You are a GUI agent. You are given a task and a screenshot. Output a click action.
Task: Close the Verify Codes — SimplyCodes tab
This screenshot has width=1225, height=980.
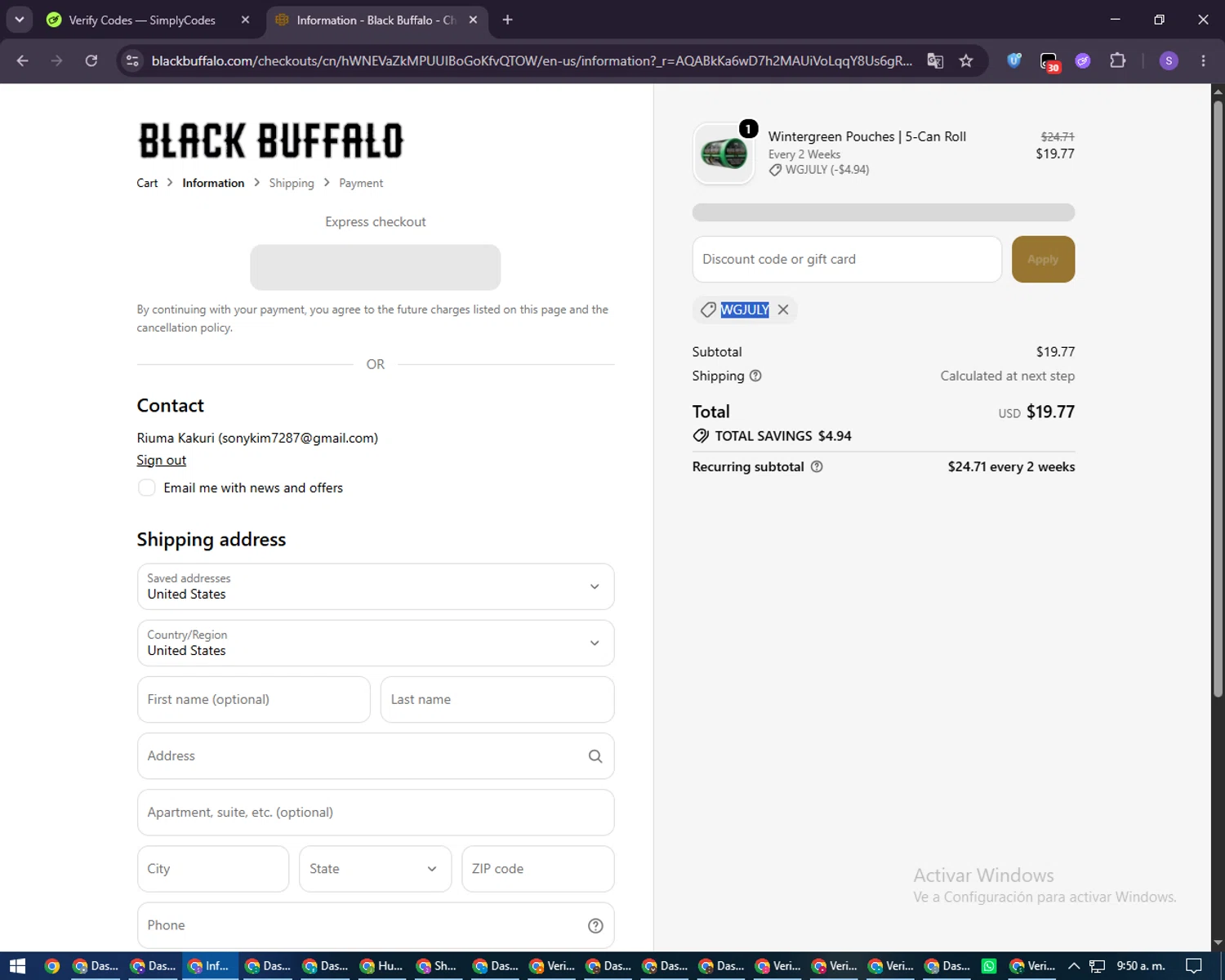(x=245, y=20)
